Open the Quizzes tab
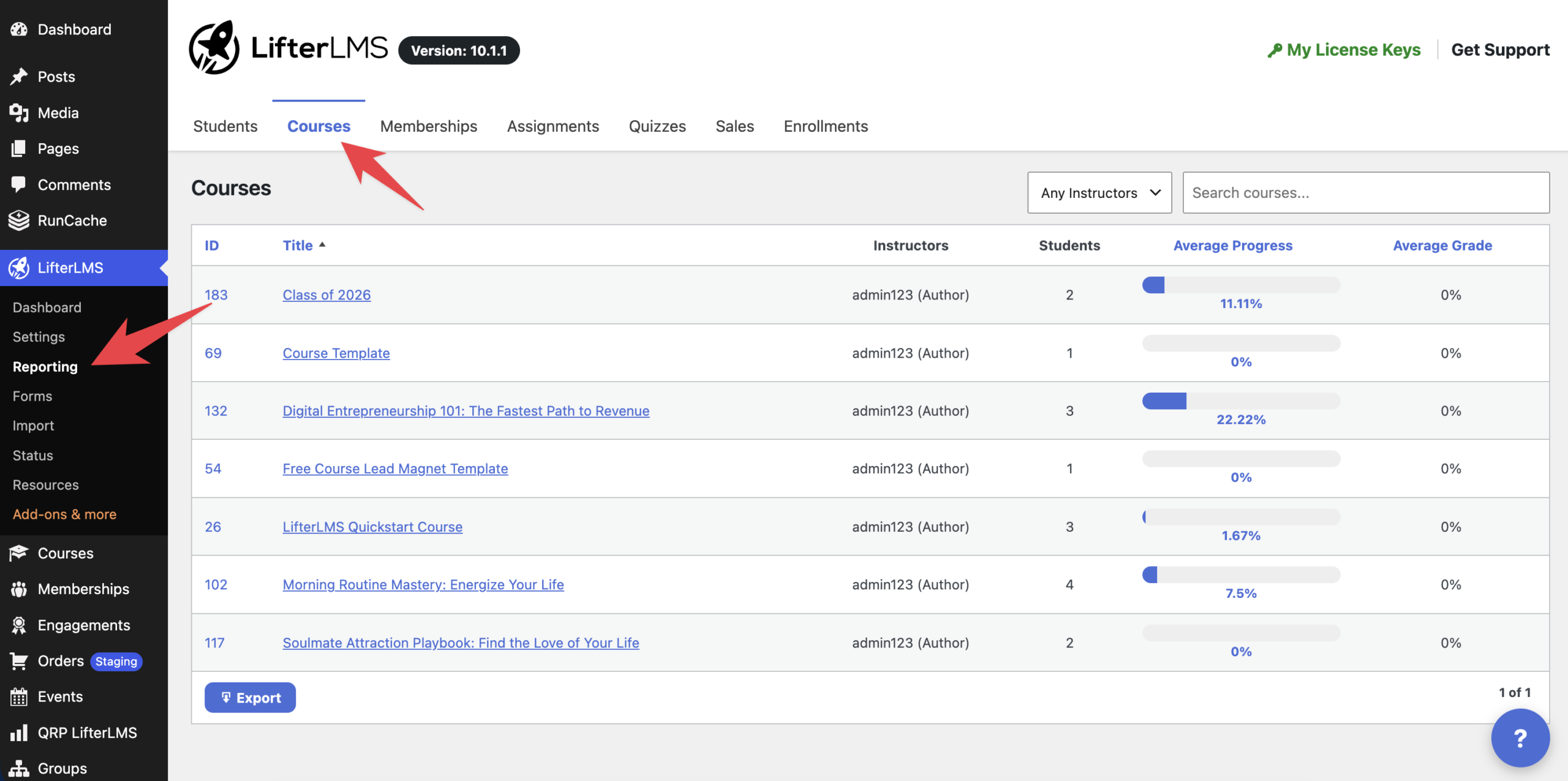Image resolution: width=1568 pixels, height=781 pixels. point(657,126)
